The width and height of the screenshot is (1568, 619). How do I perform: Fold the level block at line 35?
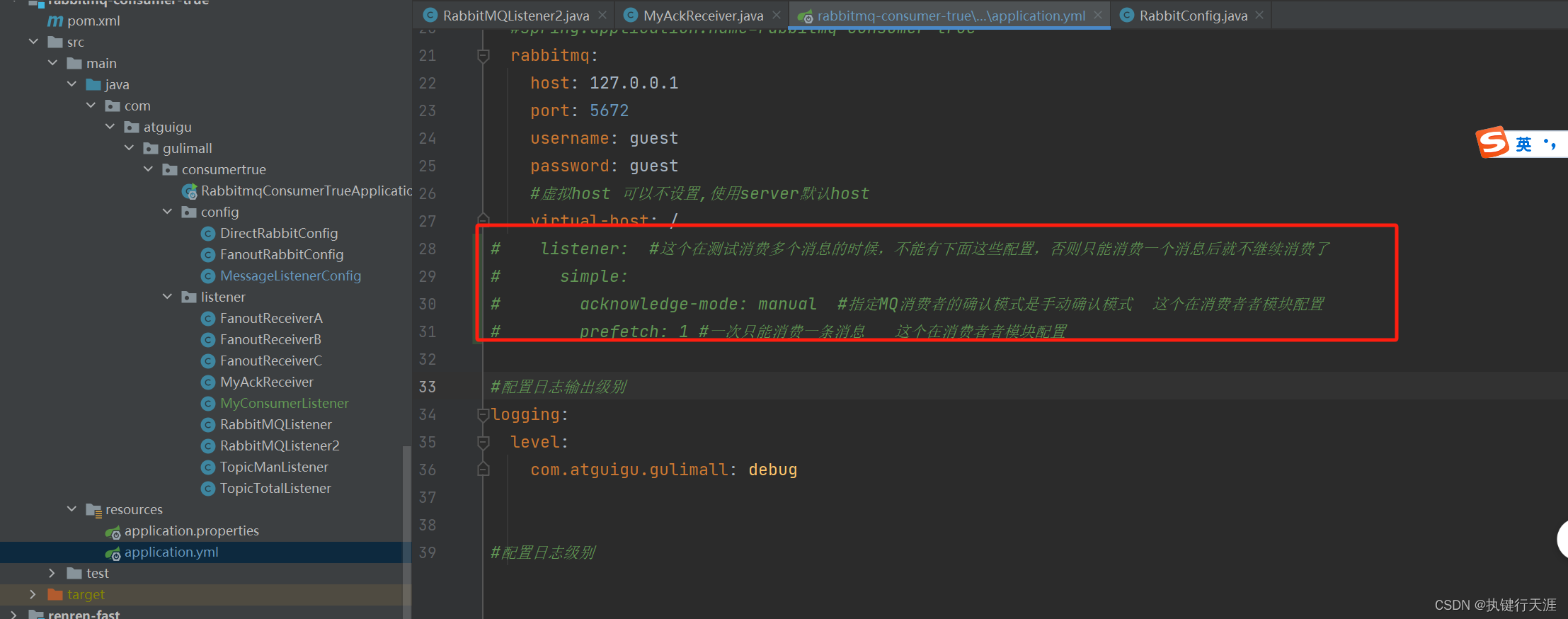tap(483, 443)
